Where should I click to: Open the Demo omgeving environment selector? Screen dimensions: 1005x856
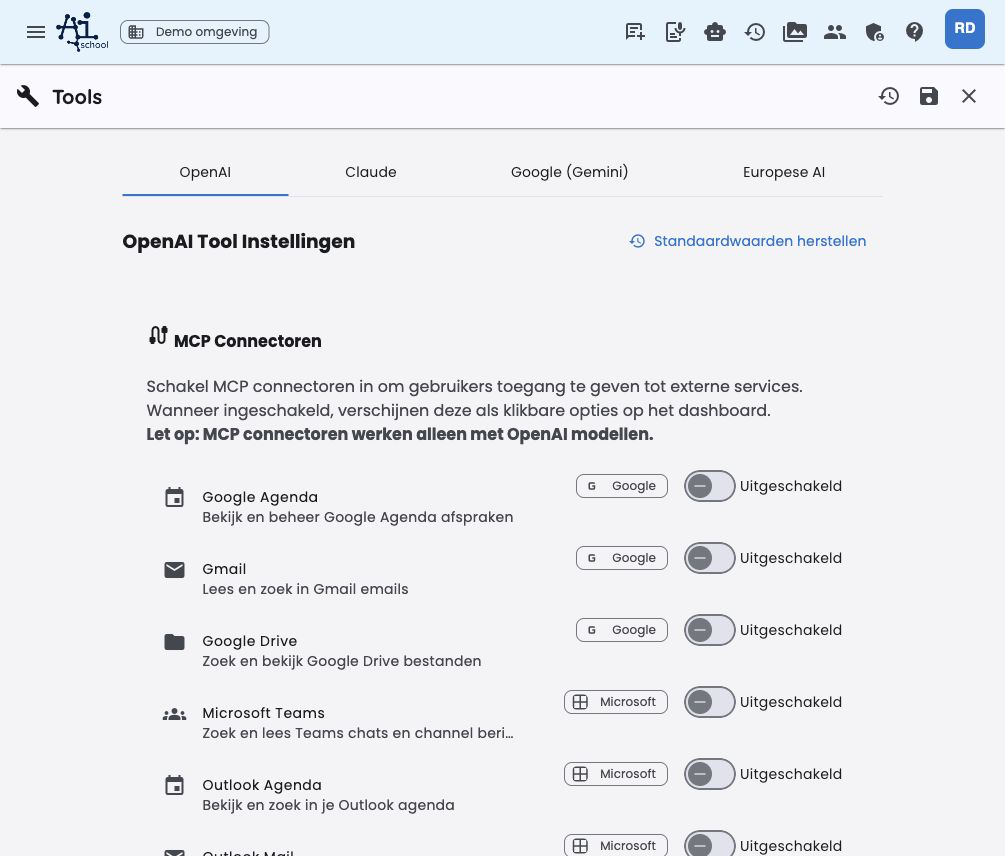coord(194,32)
